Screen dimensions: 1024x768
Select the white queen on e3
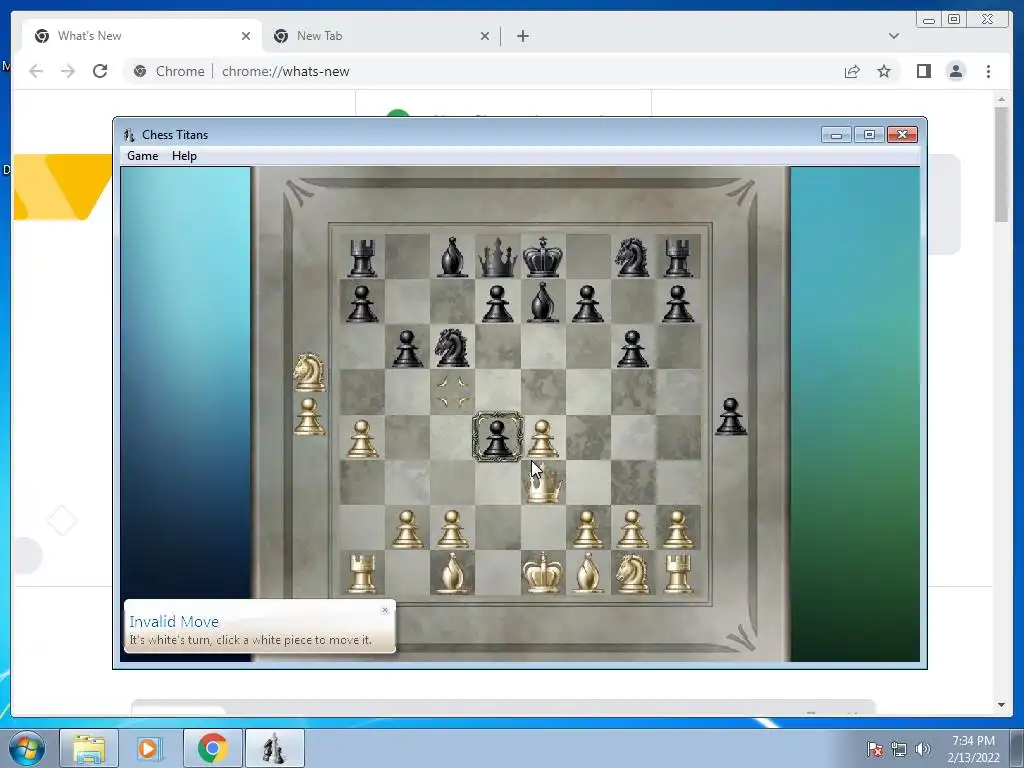coord(543,485)
